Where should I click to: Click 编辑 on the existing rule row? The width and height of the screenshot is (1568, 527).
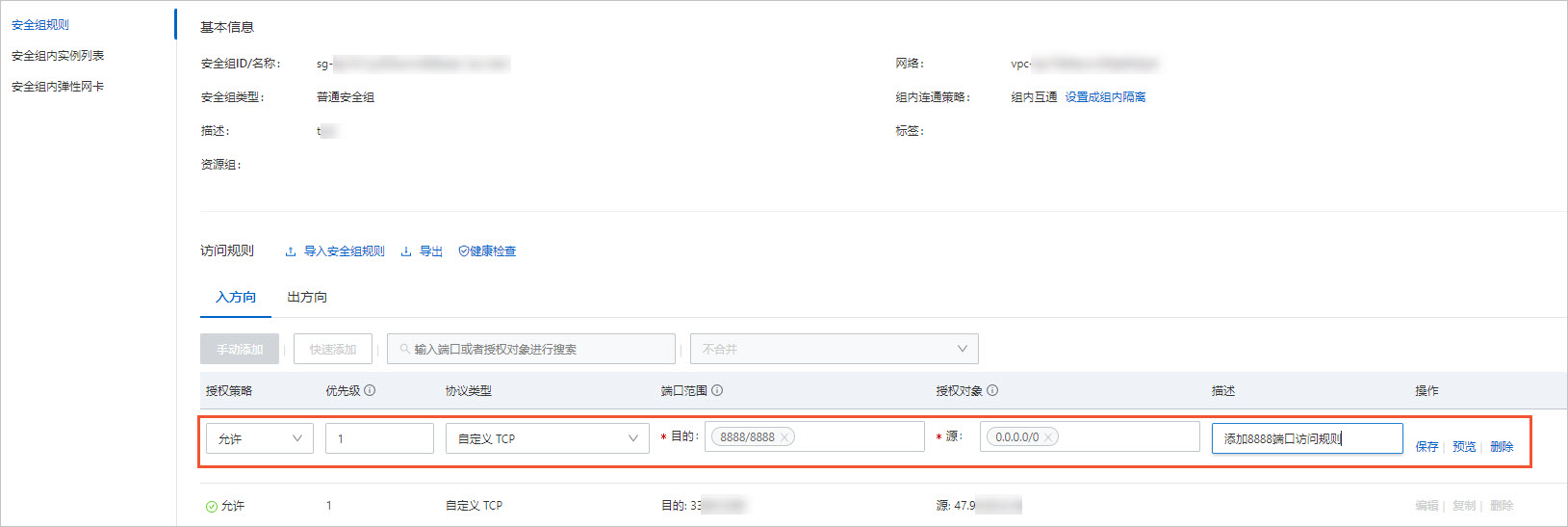coord(1427,506)
